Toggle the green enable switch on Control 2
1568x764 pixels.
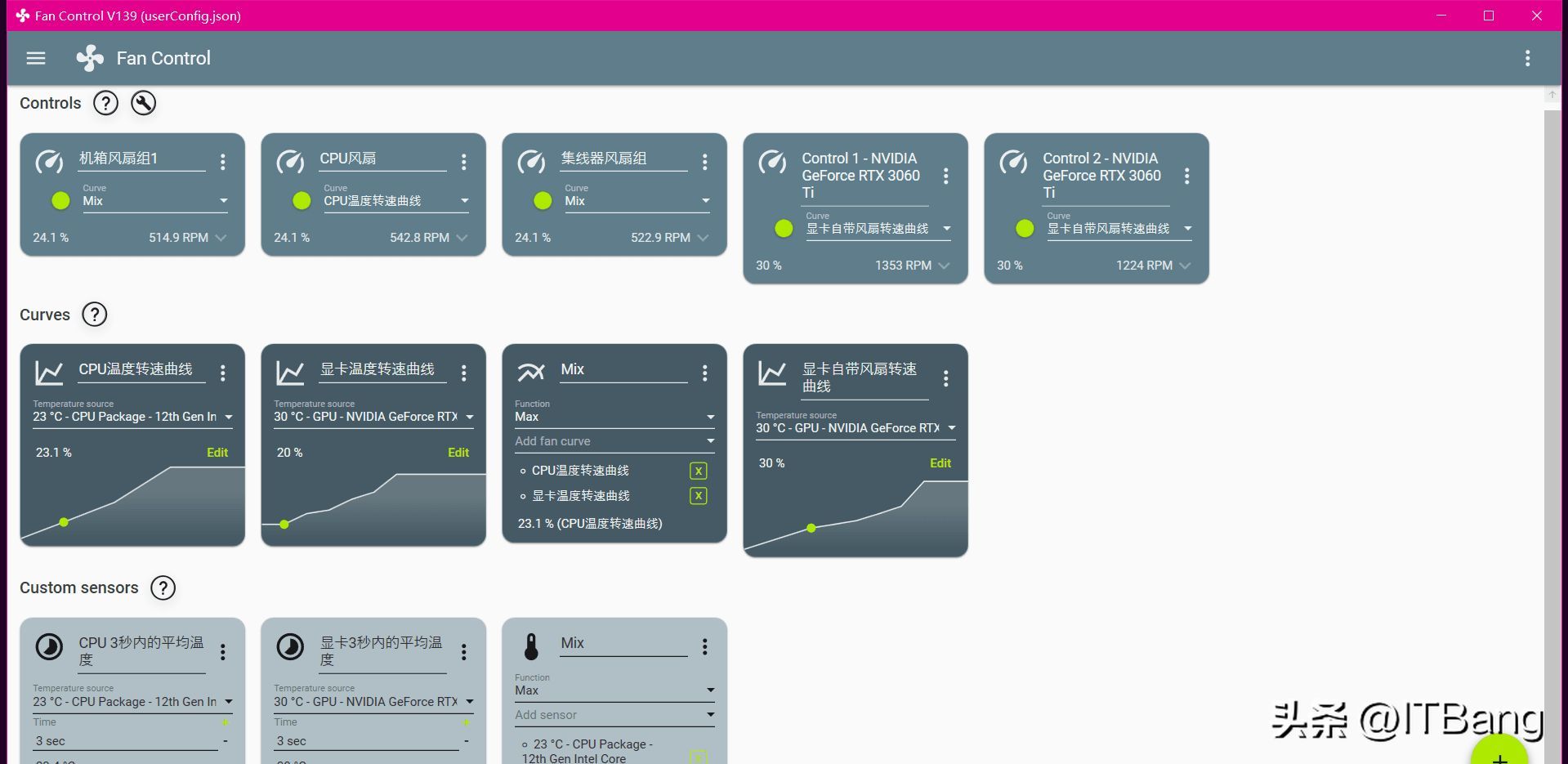pos(1025,228)
